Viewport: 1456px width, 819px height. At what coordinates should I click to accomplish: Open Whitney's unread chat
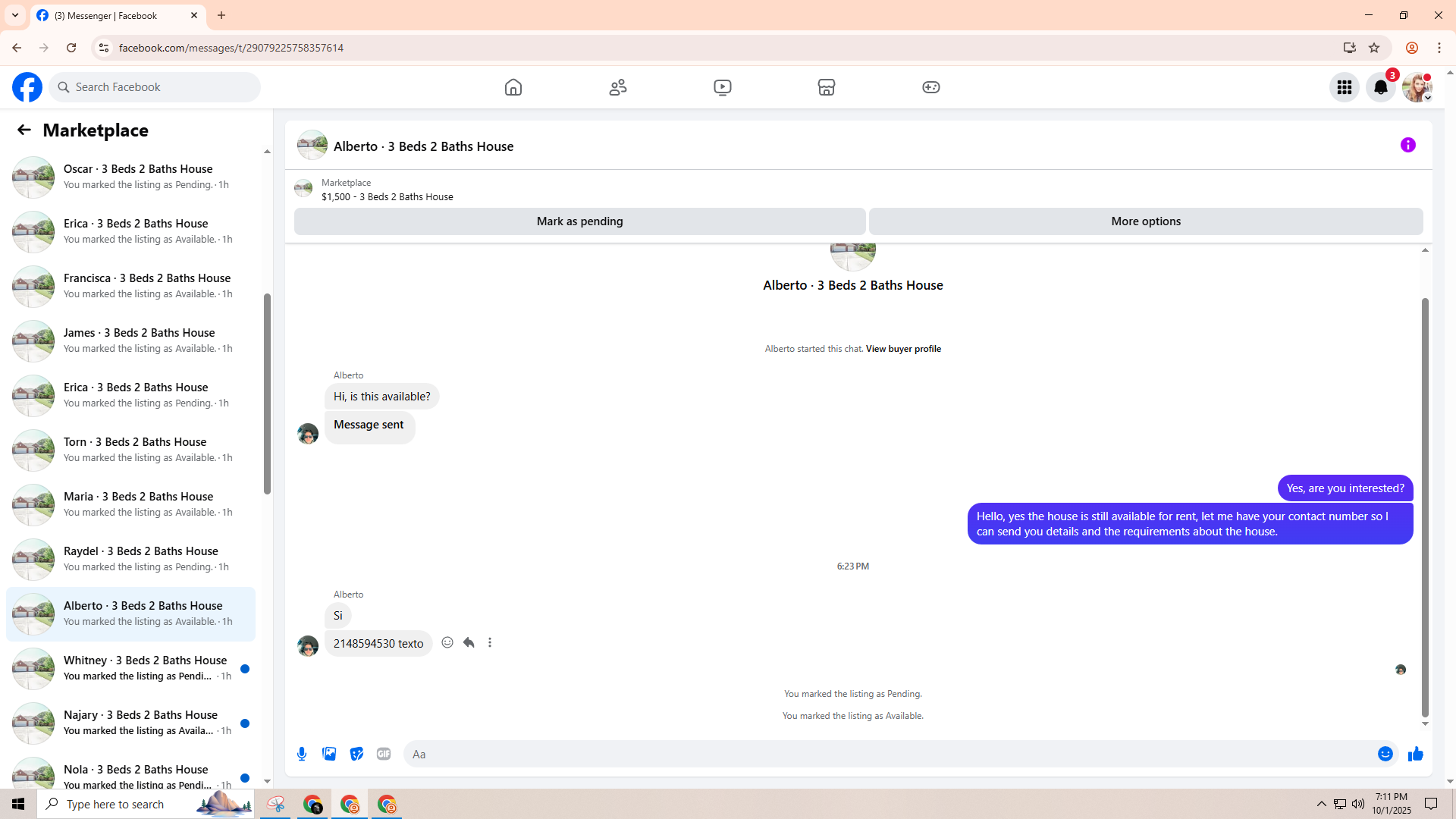click(x=130, y=668)
